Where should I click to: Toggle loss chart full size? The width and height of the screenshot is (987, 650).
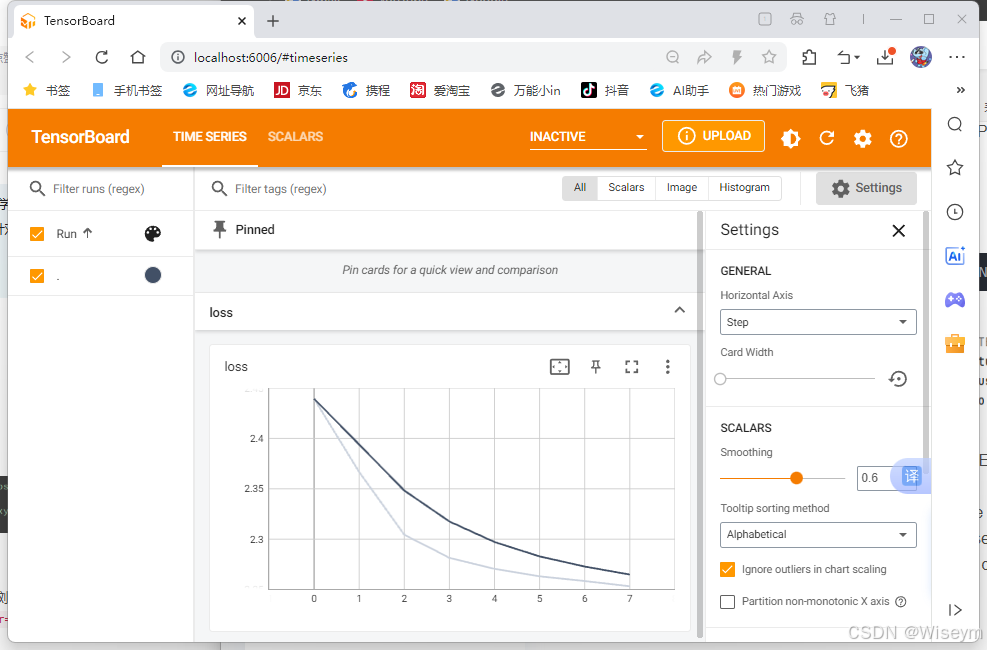(631, 367)
